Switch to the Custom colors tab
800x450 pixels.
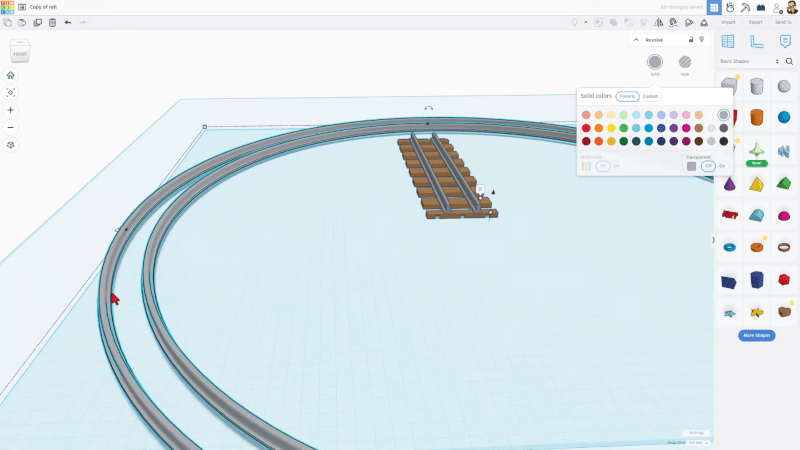pyautogui.click(x=650, y=96)
